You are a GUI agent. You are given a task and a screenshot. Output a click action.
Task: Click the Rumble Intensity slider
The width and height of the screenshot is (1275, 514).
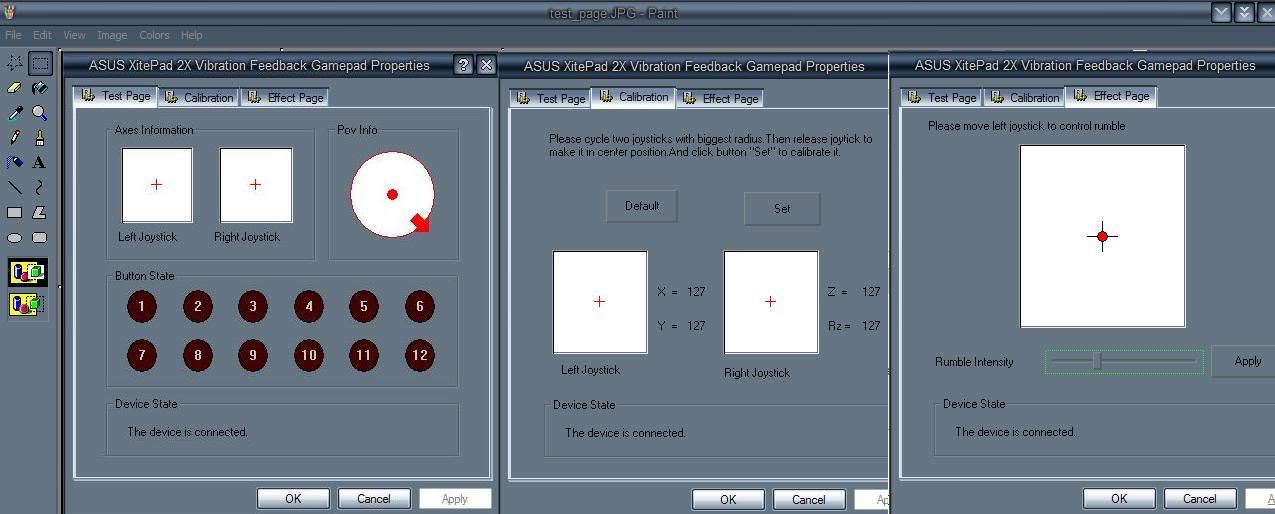pyautogui.click(x=1125, y=361)
